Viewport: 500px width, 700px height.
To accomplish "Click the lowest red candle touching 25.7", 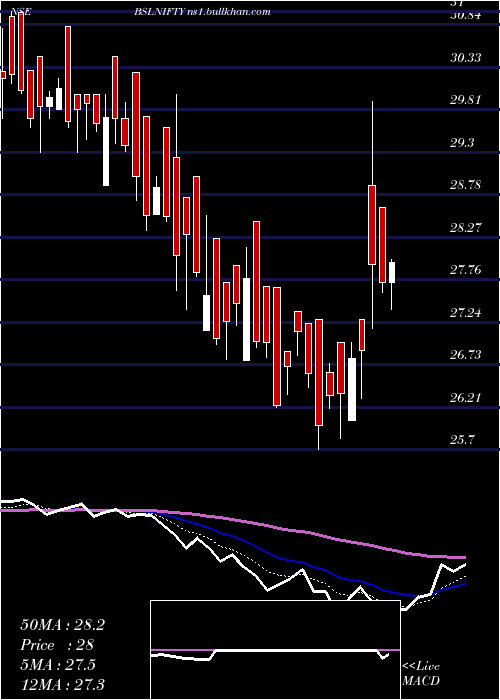I will point(319,372).
